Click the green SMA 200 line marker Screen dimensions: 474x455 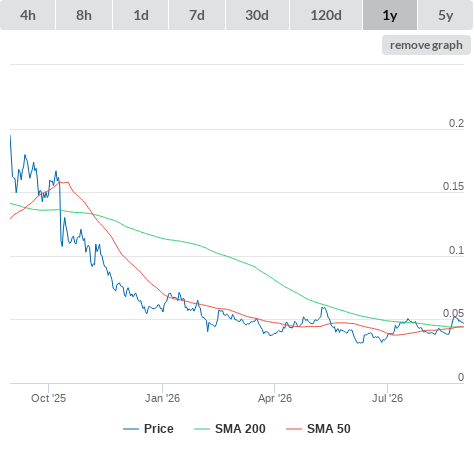202,429
